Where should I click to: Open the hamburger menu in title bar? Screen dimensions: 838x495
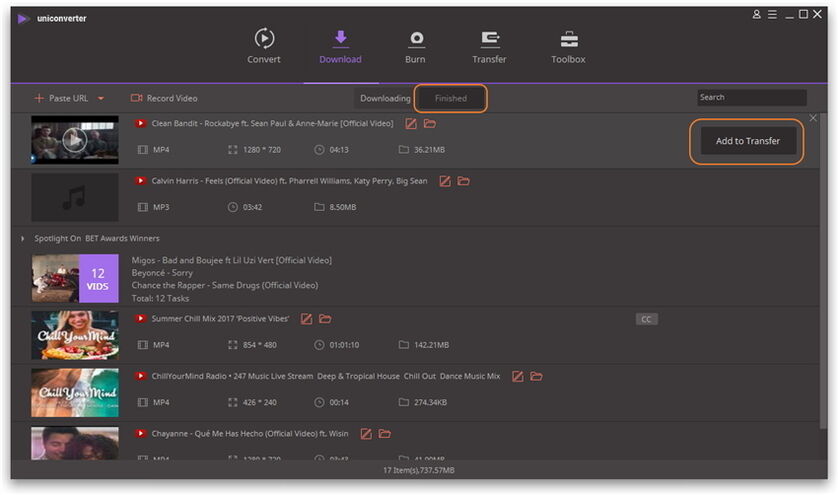[x=772, y=15]
